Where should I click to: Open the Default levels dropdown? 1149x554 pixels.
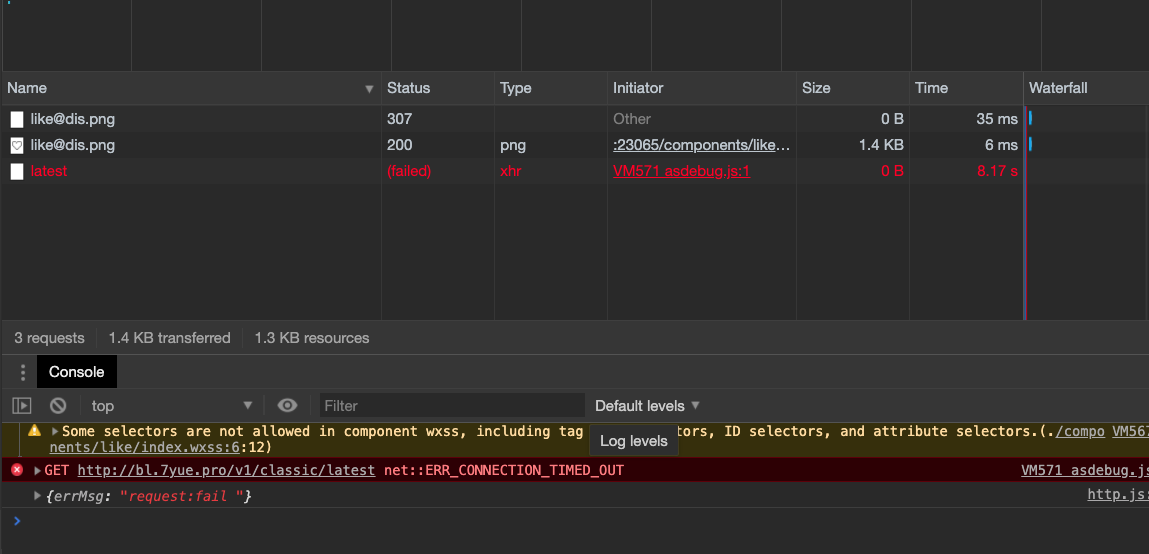click(647, 405)
